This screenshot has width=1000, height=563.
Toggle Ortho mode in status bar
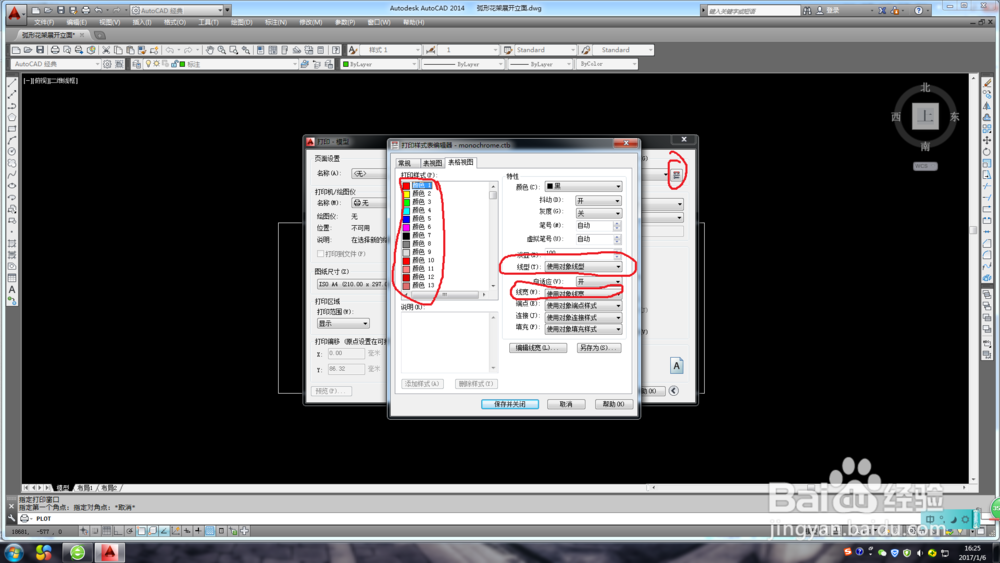(x=118, y=530)
